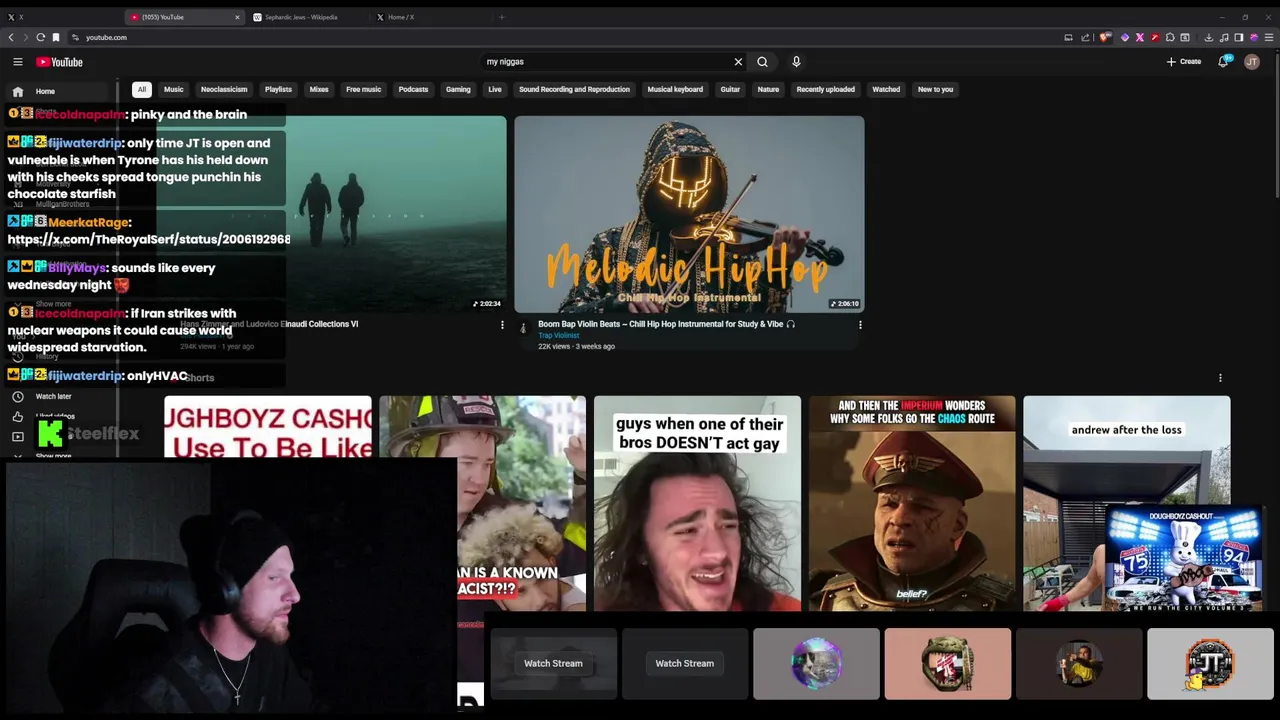This screenshot has width=1280, height=720.
Task: Open the music note media control icon
Action: (x=1224, y=37)
